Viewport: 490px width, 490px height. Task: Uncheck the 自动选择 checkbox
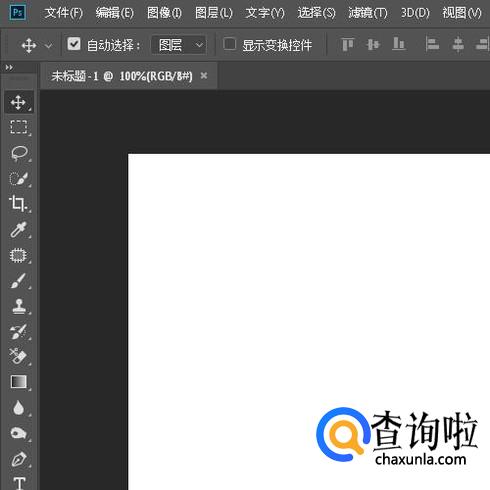74,44
